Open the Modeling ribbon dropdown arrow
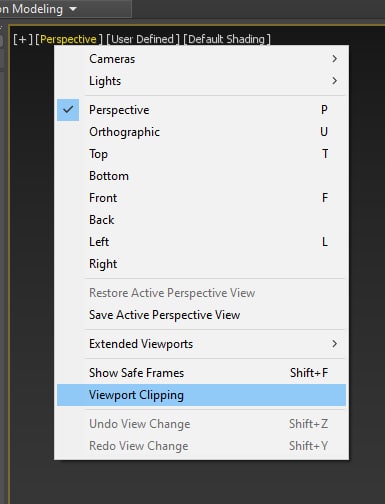 click(73, 9)
